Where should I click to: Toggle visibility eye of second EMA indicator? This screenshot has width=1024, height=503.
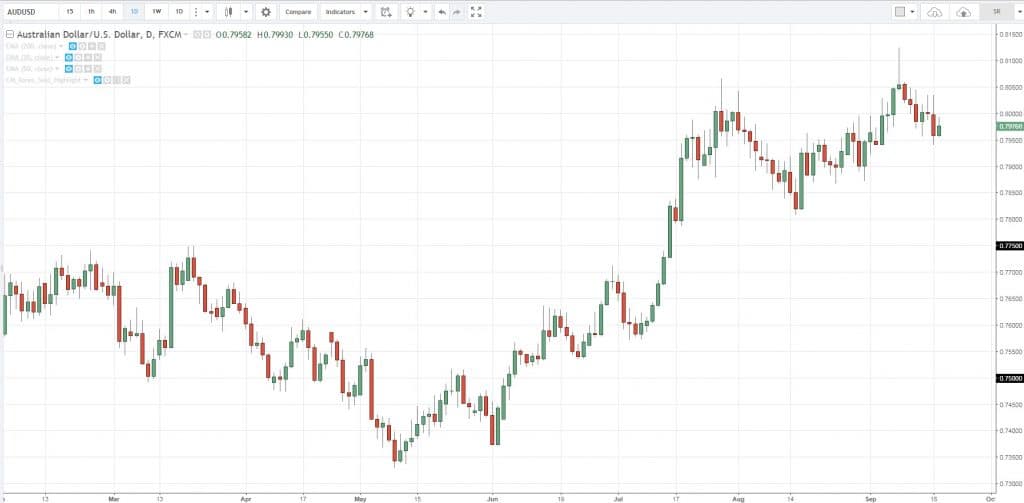[69, 57]
